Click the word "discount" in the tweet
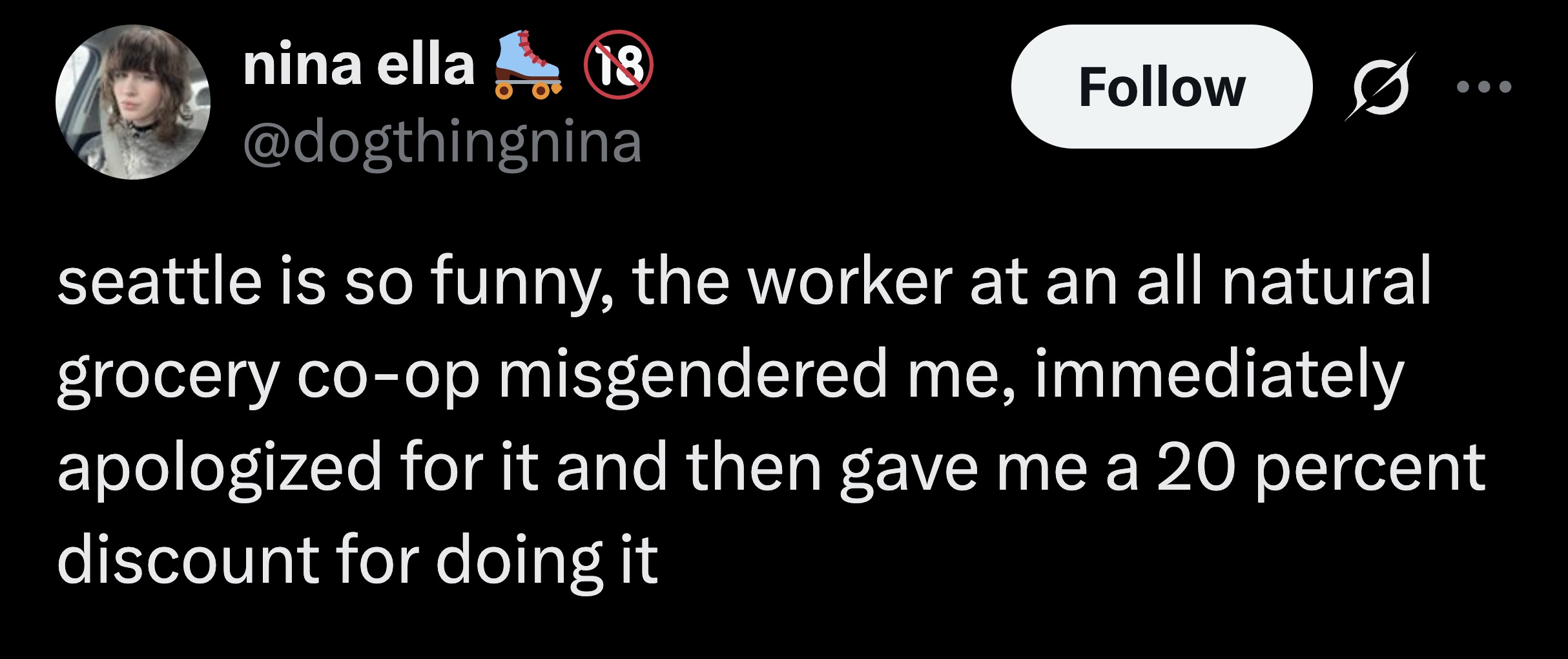The height and width of the screenshot is (659, 1568). click(188, 560)
